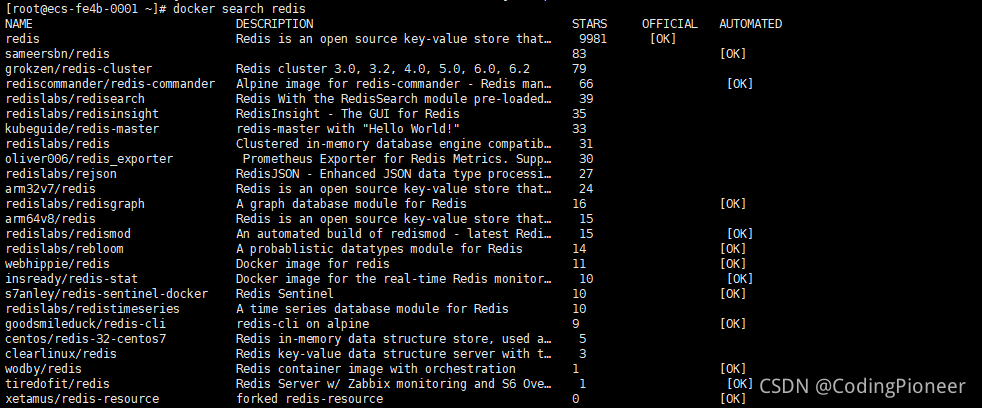Click redislabs/redisearch image name
The width and height of the screenshot is (982, 408).
[75, 99]
